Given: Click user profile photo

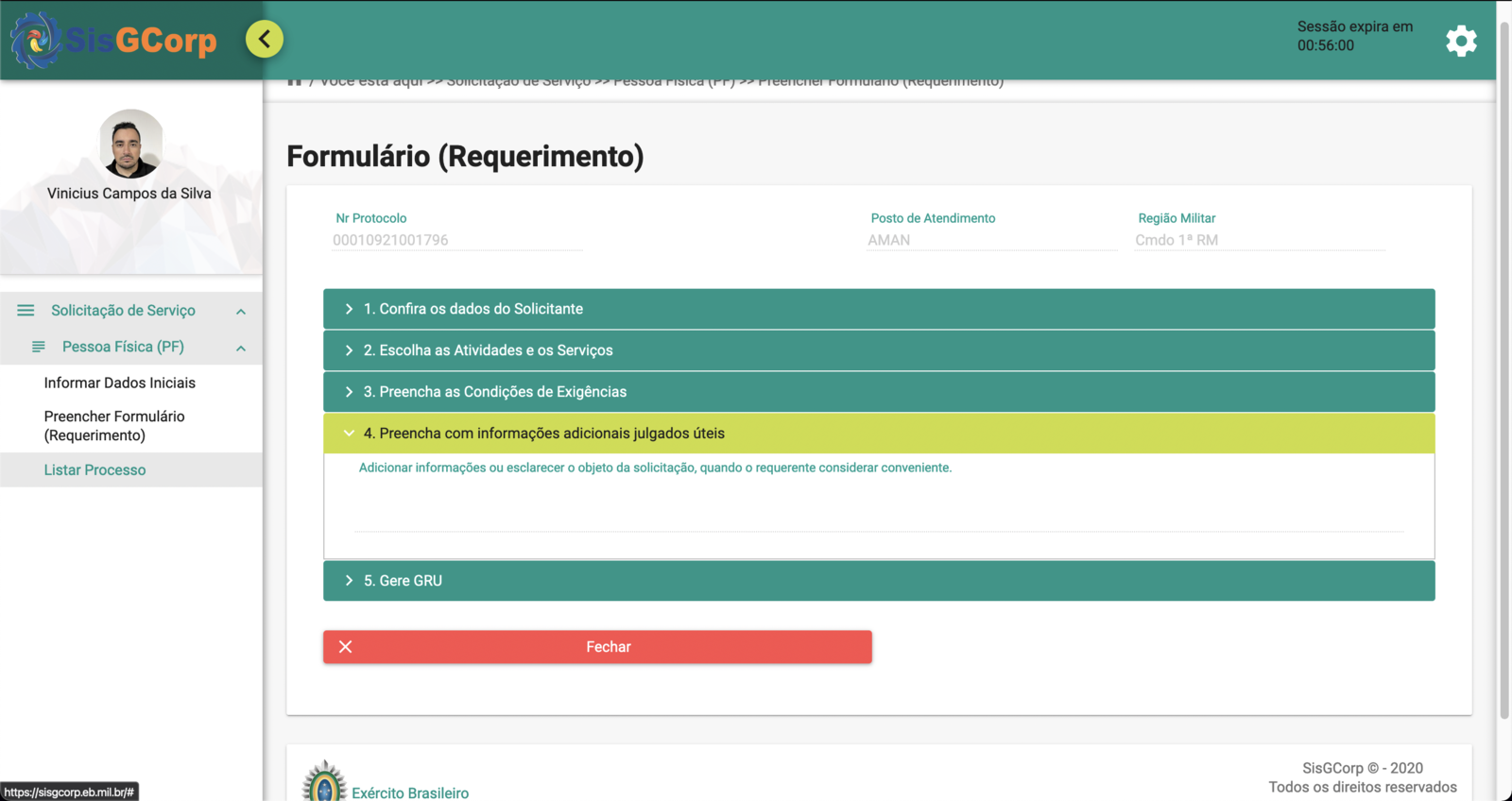Looking at the screenshot, I should click(x=131, y=144).
